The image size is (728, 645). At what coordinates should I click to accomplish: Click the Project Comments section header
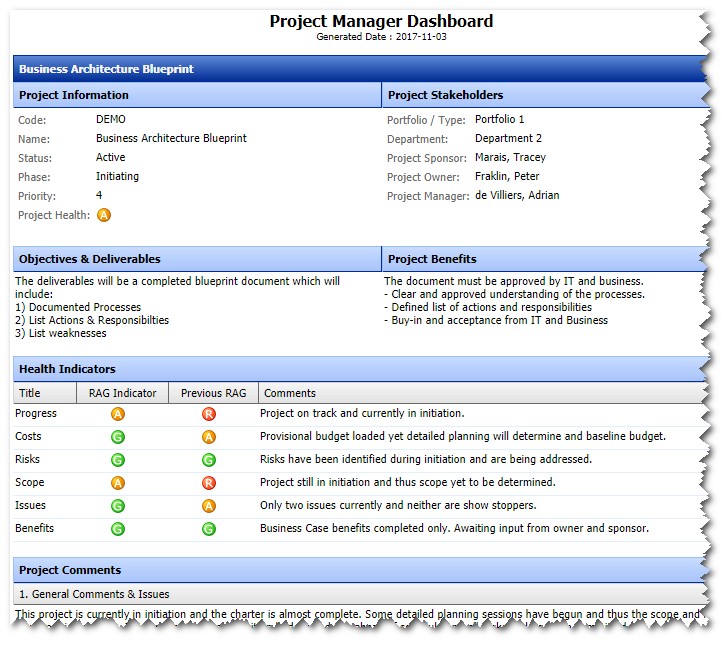[x=360, y=570]
